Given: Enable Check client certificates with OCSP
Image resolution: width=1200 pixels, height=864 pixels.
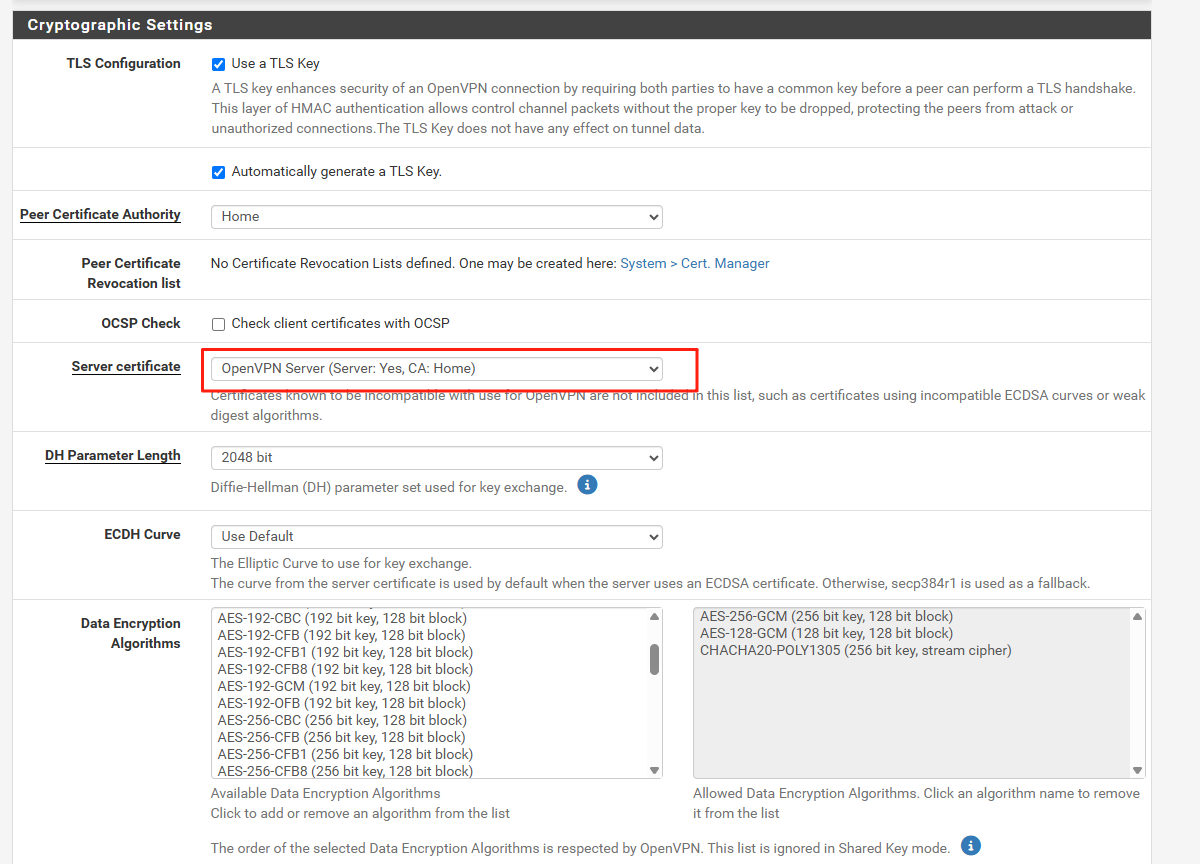Looking at the screenshot, I should coord(218,324).
